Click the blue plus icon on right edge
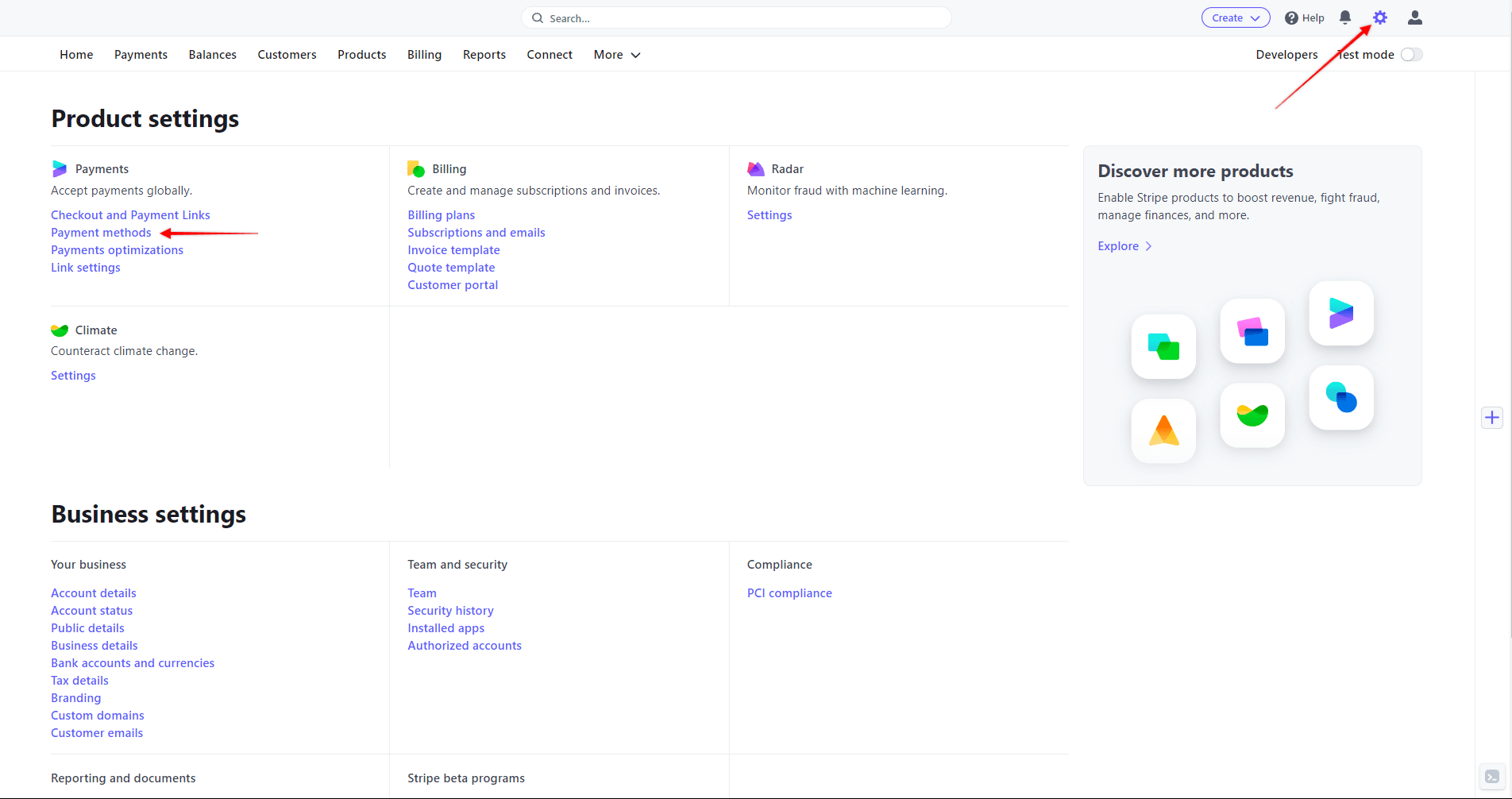The image size is (1512, 799). click(1492, 418)
